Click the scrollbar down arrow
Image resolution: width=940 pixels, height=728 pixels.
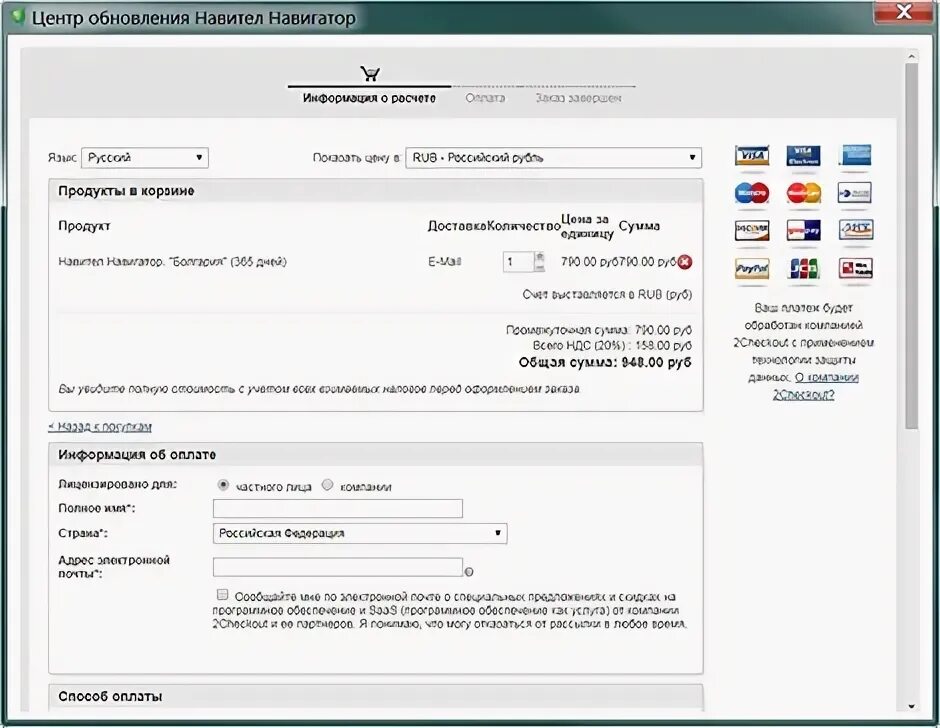(911, 706)
